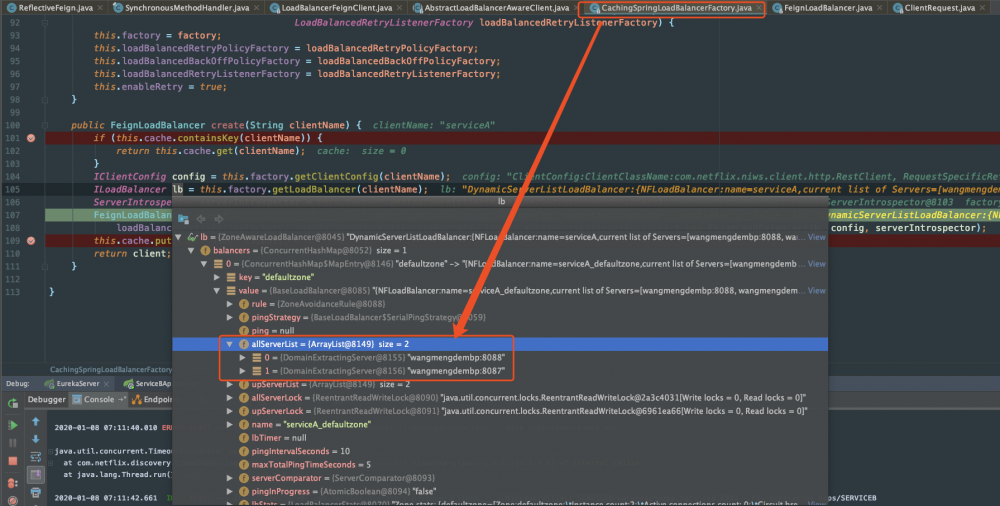Image resolution: width=1000 pixels, height=506 pixels.
Task: Click View link on map entry 0 row
Action: click(816, 264)
